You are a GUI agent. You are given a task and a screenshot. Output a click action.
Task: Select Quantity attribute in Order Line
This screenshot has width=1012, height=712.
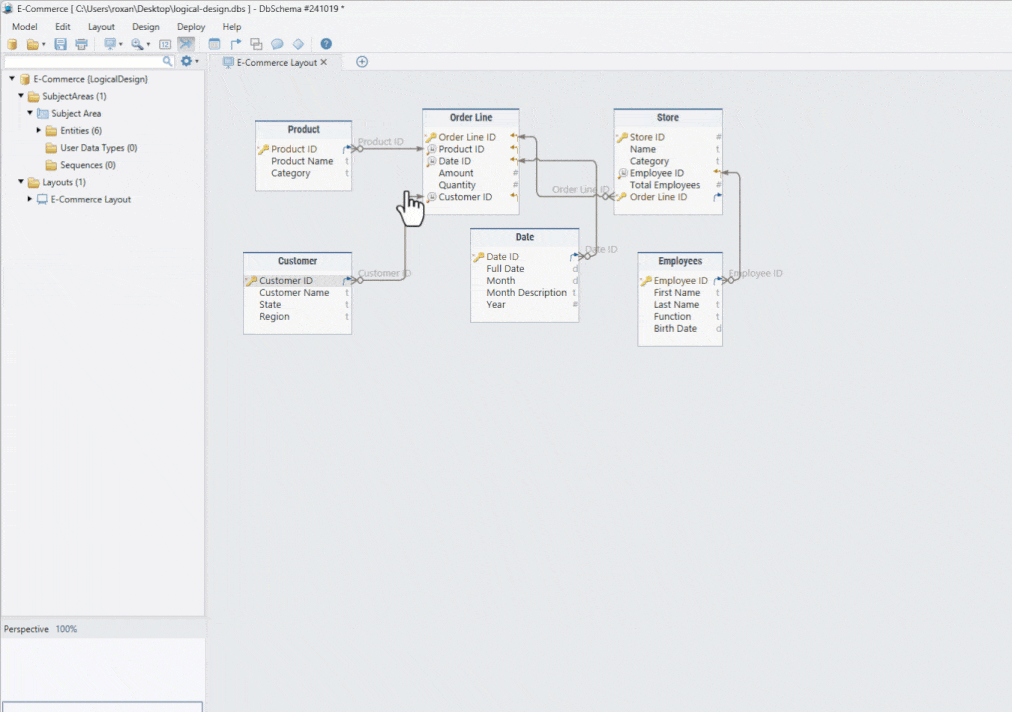click(457, 185)
